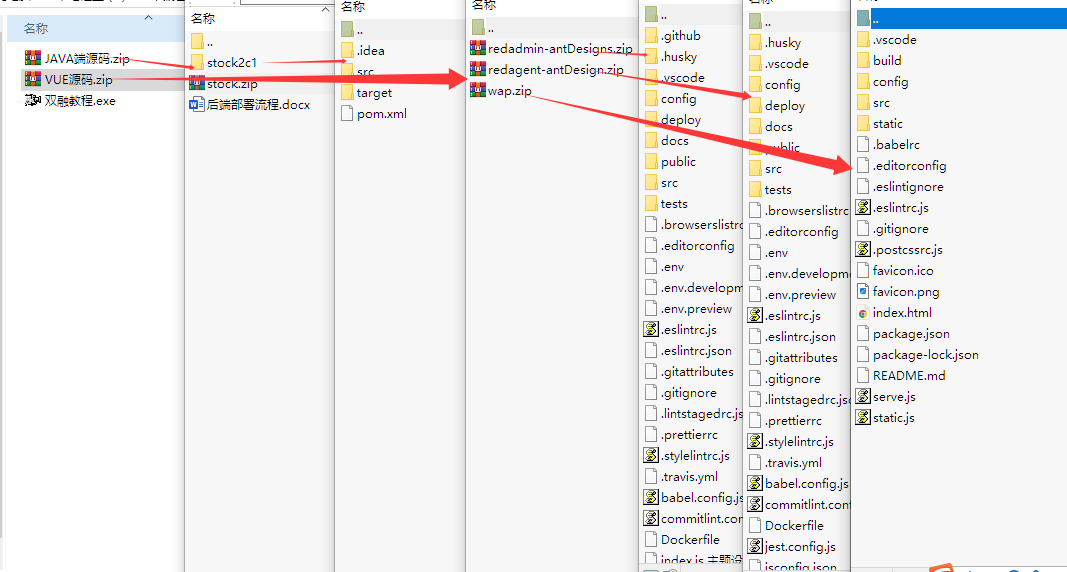Select the static.js script file
Screen dimensions: 1067x572
885,418
